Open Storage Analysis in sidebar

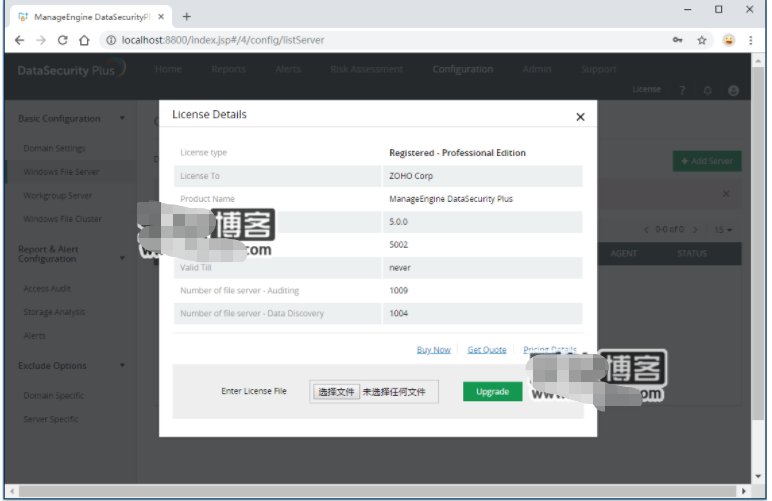(54, 313)
